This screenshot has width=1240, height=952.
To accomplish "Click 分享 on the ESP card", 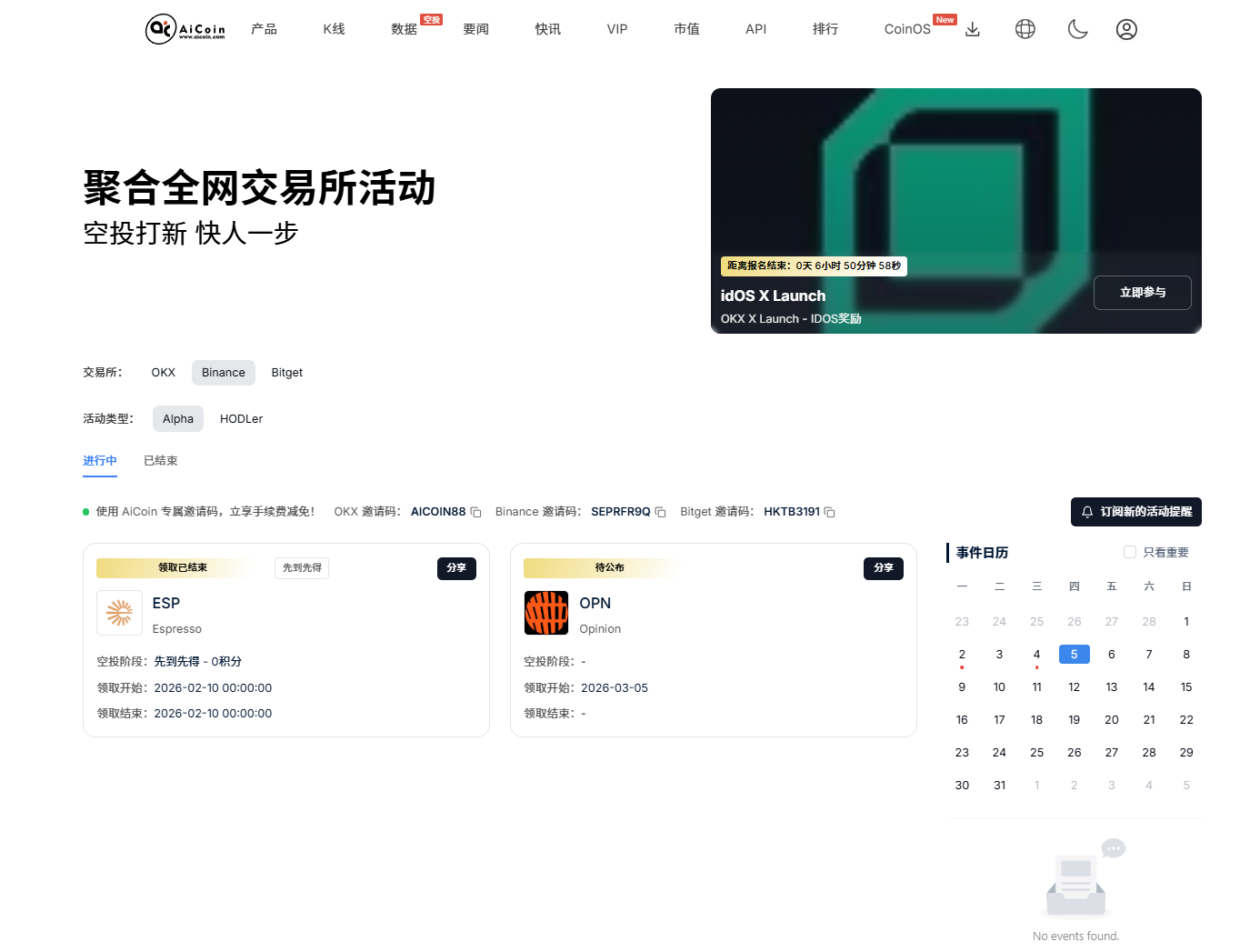I will (456, 567).
